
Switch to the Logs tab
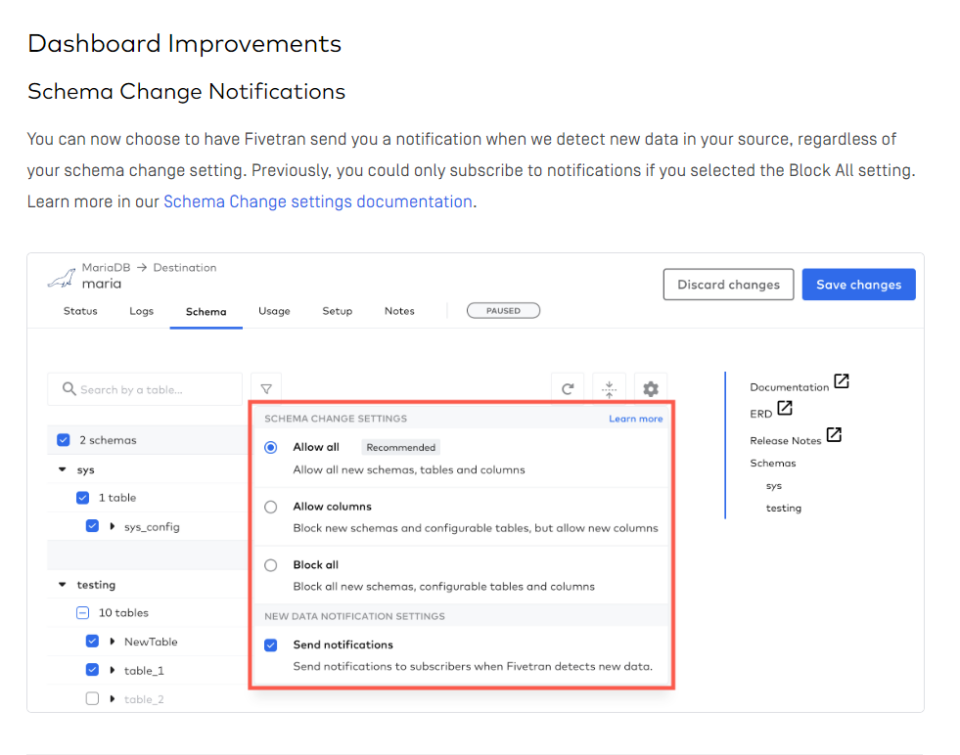tap(141, 311)
